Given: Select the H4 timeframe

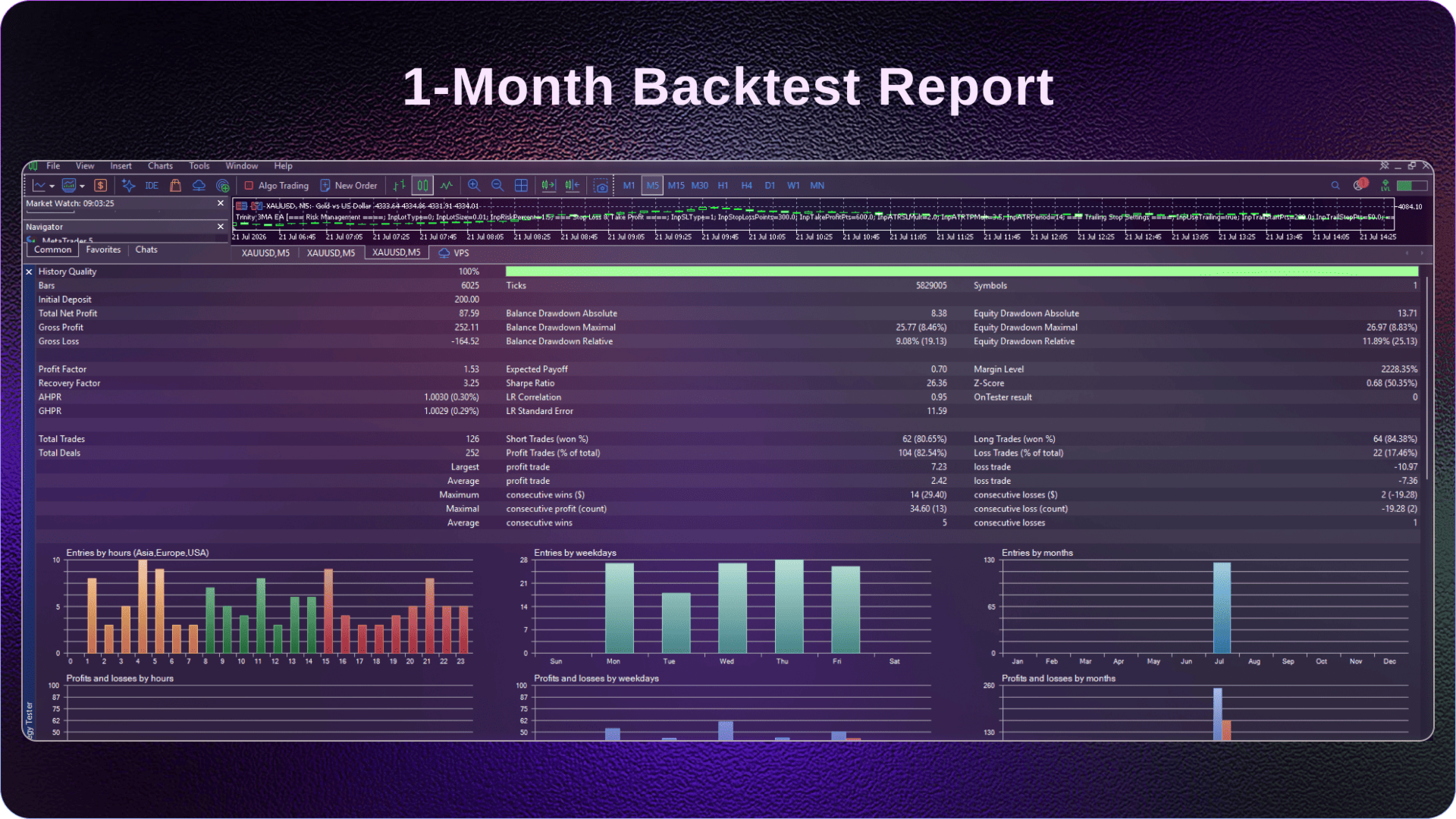Looking at the screenshot, I should (746, 186).
